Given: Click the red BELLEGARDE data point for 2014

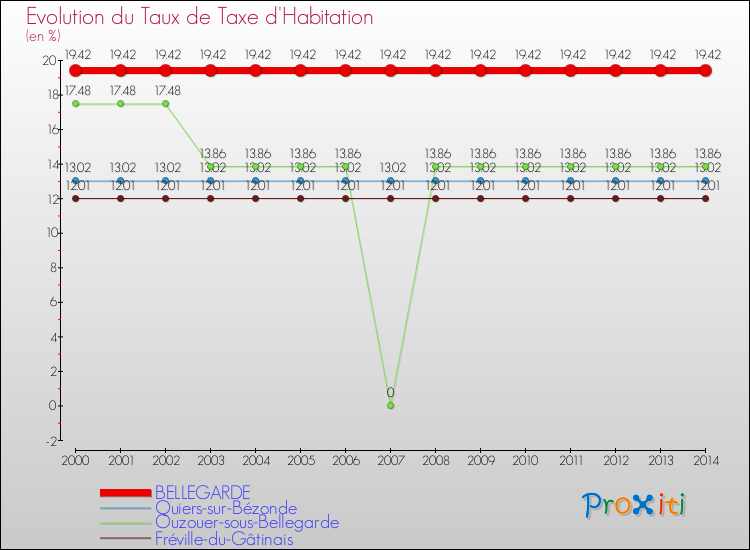Looking at the screenshot, I should pyautogui.click(x=706, y=71).
